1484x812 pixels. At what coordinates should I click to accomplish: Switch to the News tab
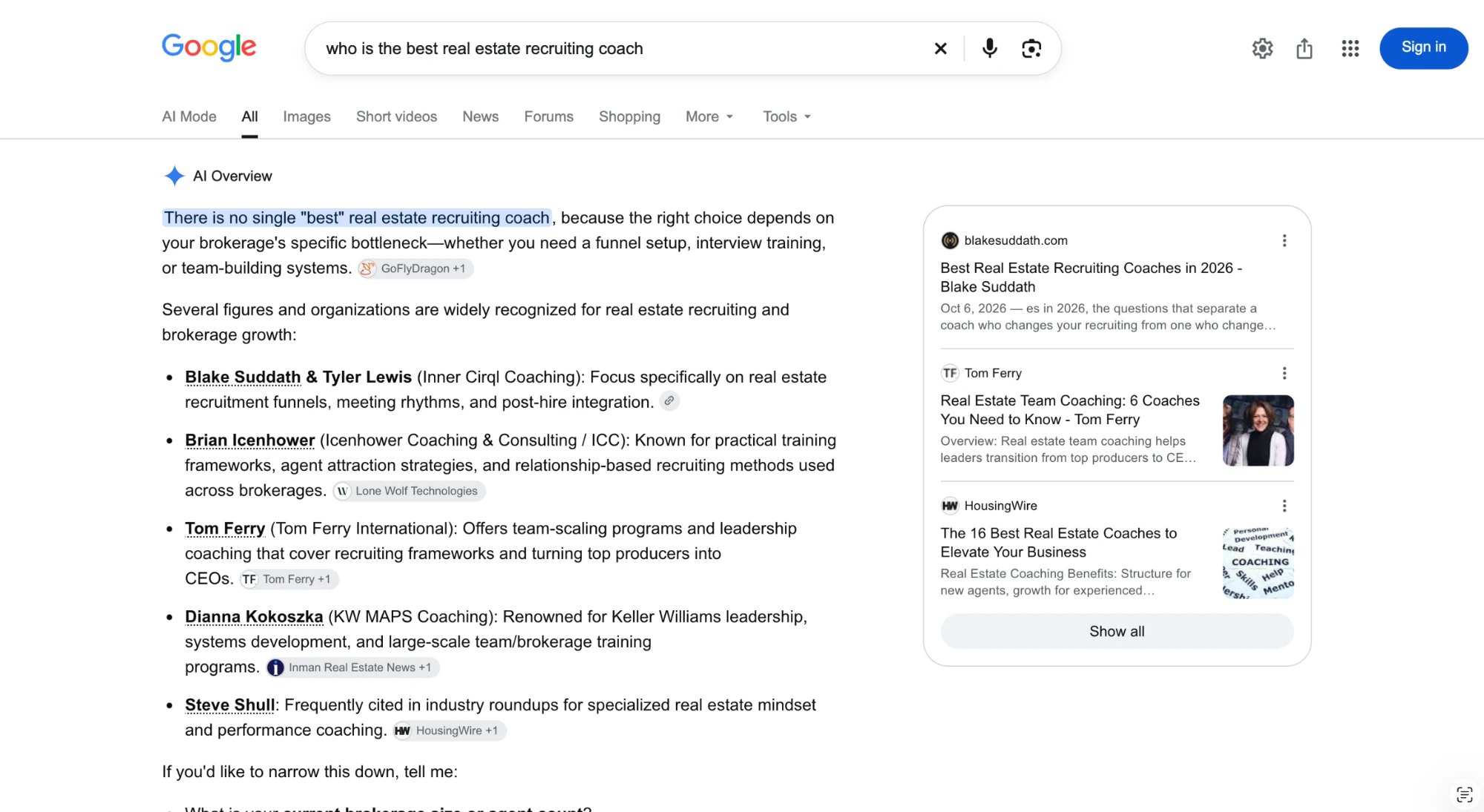coord(480,116)
